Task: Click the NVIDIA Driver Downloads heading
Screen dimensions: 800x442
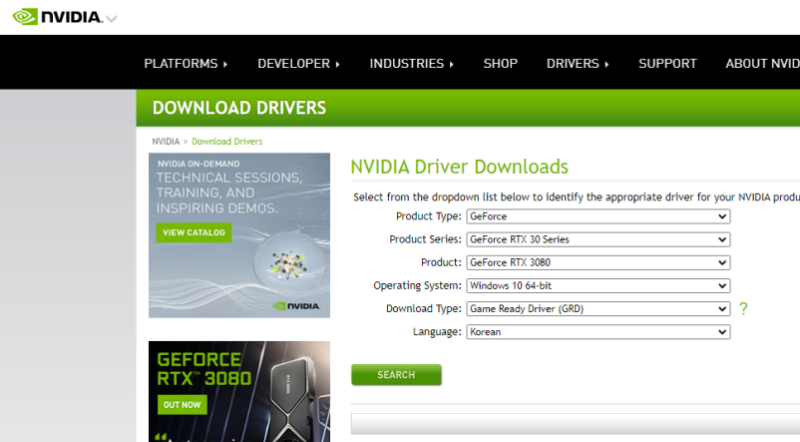Action: [x=459, y=167]
